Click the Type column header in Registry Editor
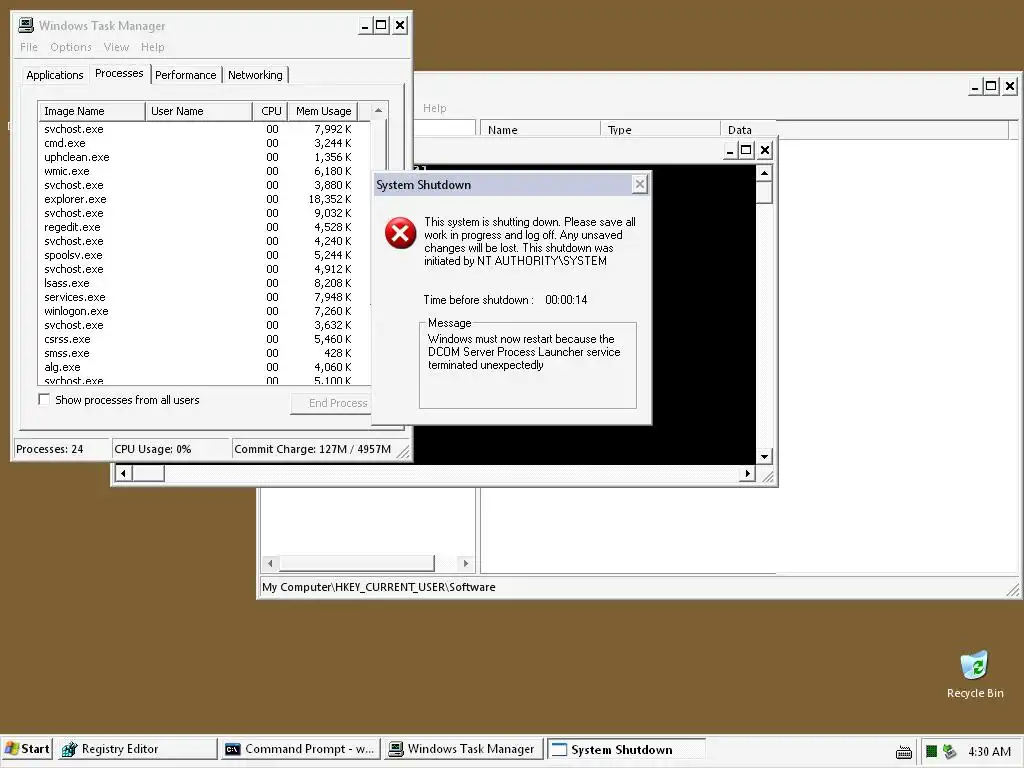Screen dimensions: 1024x768 click(660, 130)
